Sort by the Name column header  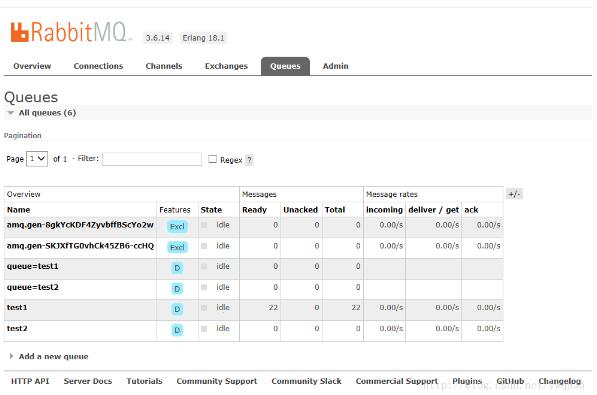18,210
